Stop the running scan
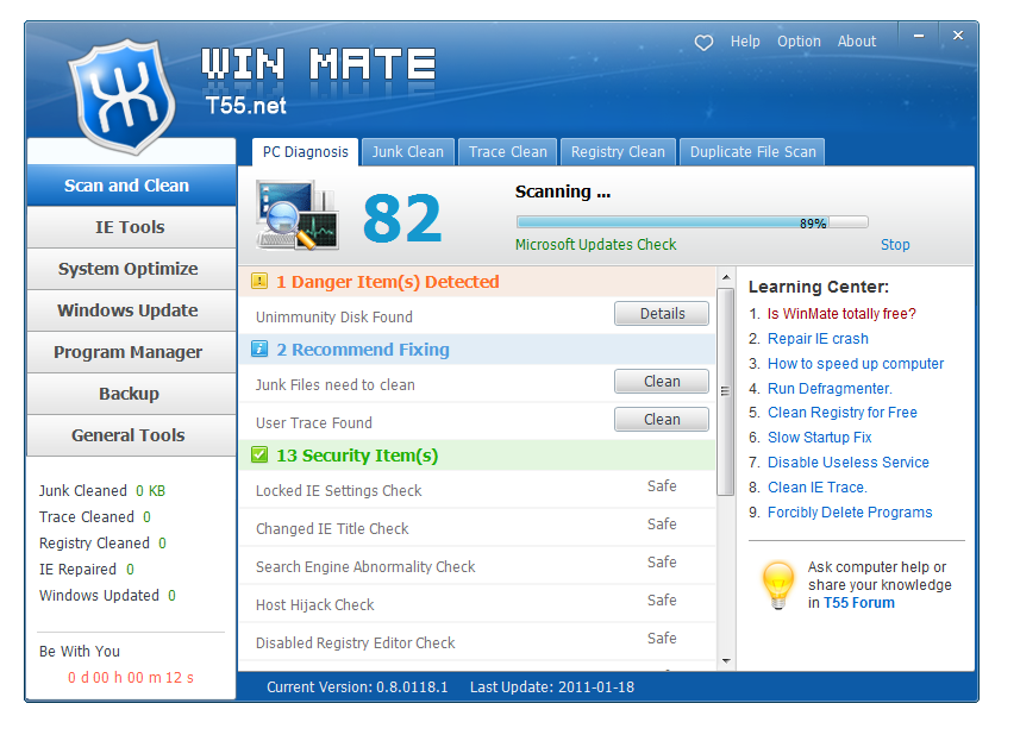This screenshot has width=1020, height=741. click(x=894, y=245)
